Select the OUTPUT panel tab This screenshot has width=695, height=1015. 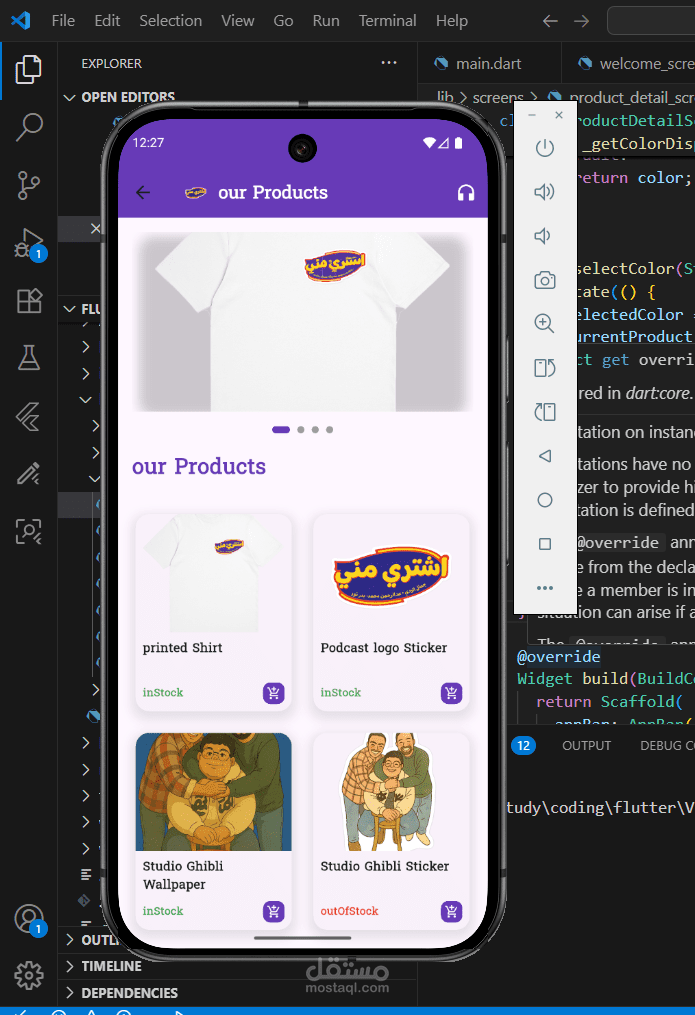[586, 745]
